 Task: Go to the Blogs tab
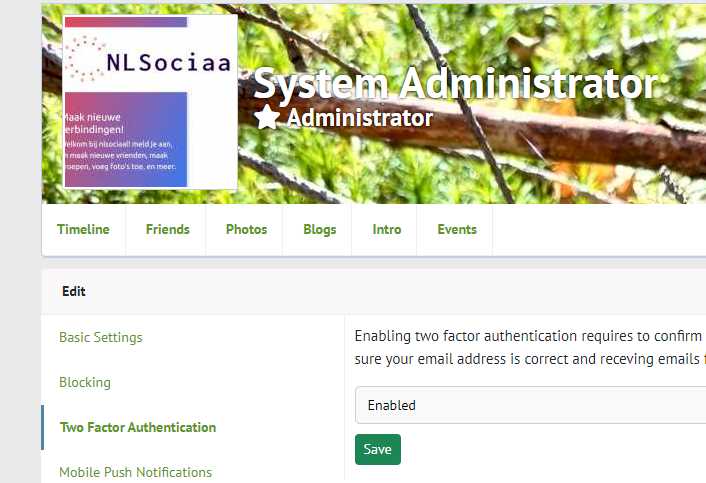320,230
